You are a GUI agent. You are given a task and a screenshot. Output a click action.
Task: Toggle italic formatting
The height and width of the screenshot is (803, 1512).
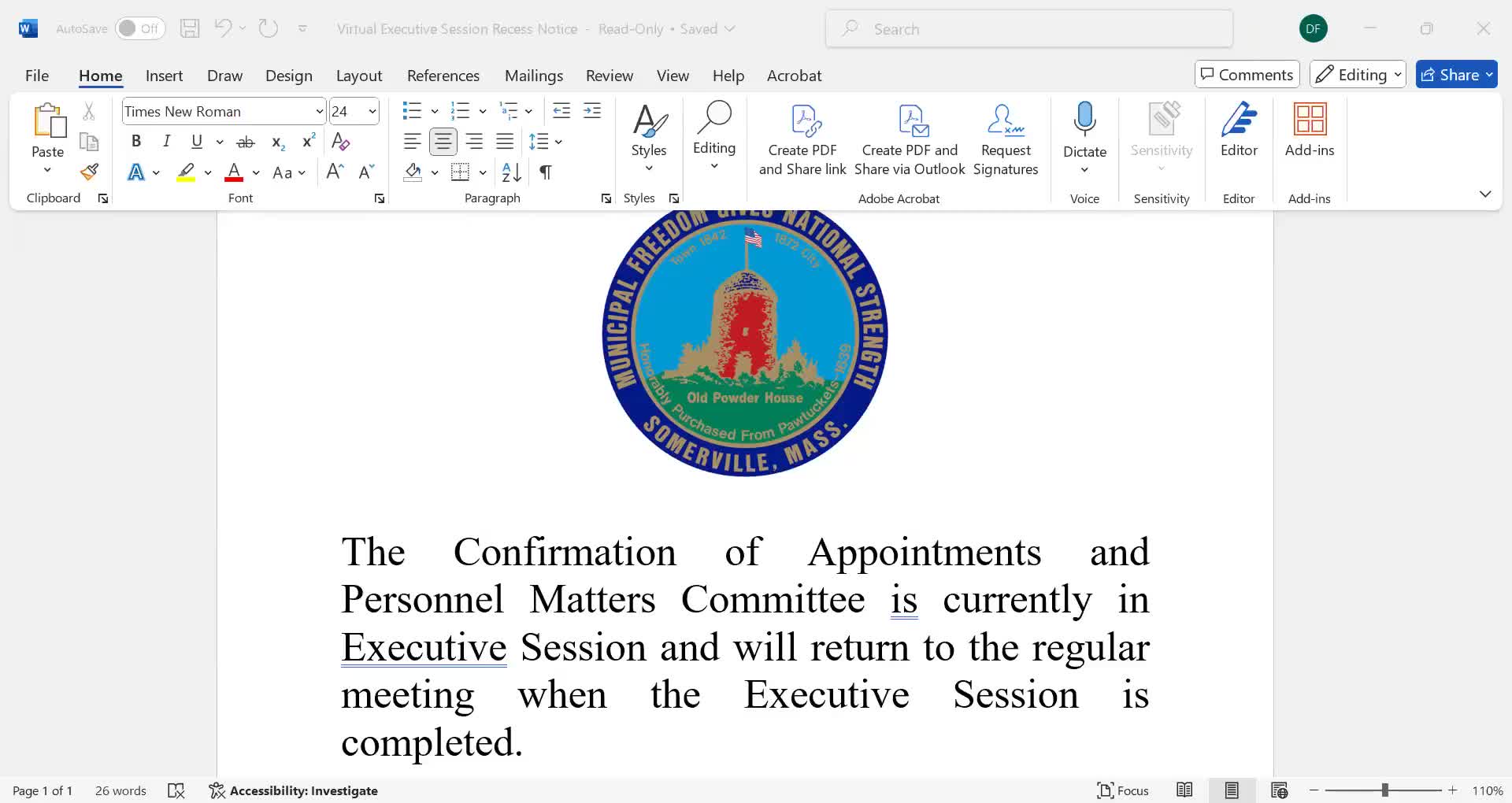click(x=166, y=142)
